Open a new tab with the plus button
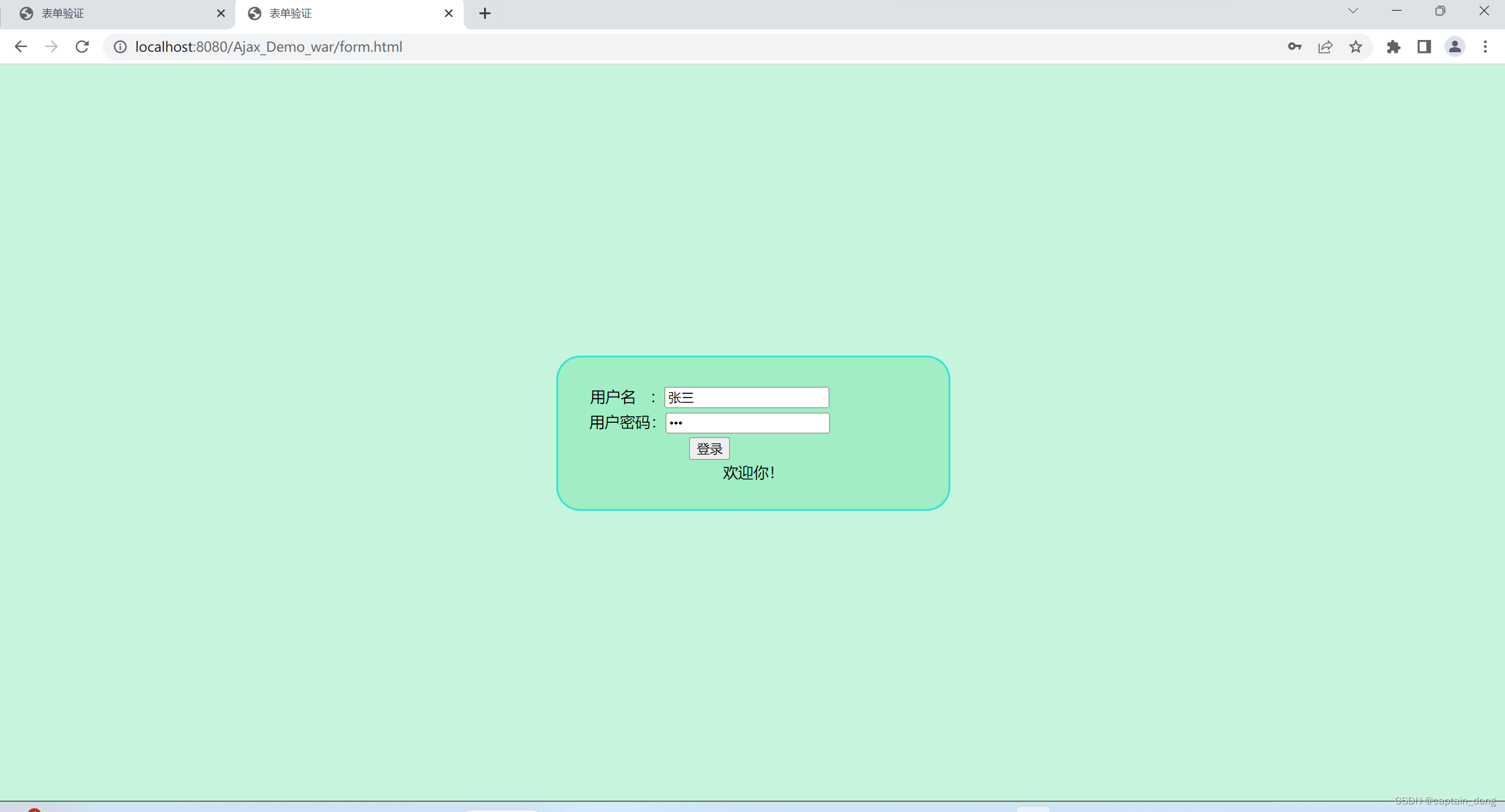 [483, 13]
